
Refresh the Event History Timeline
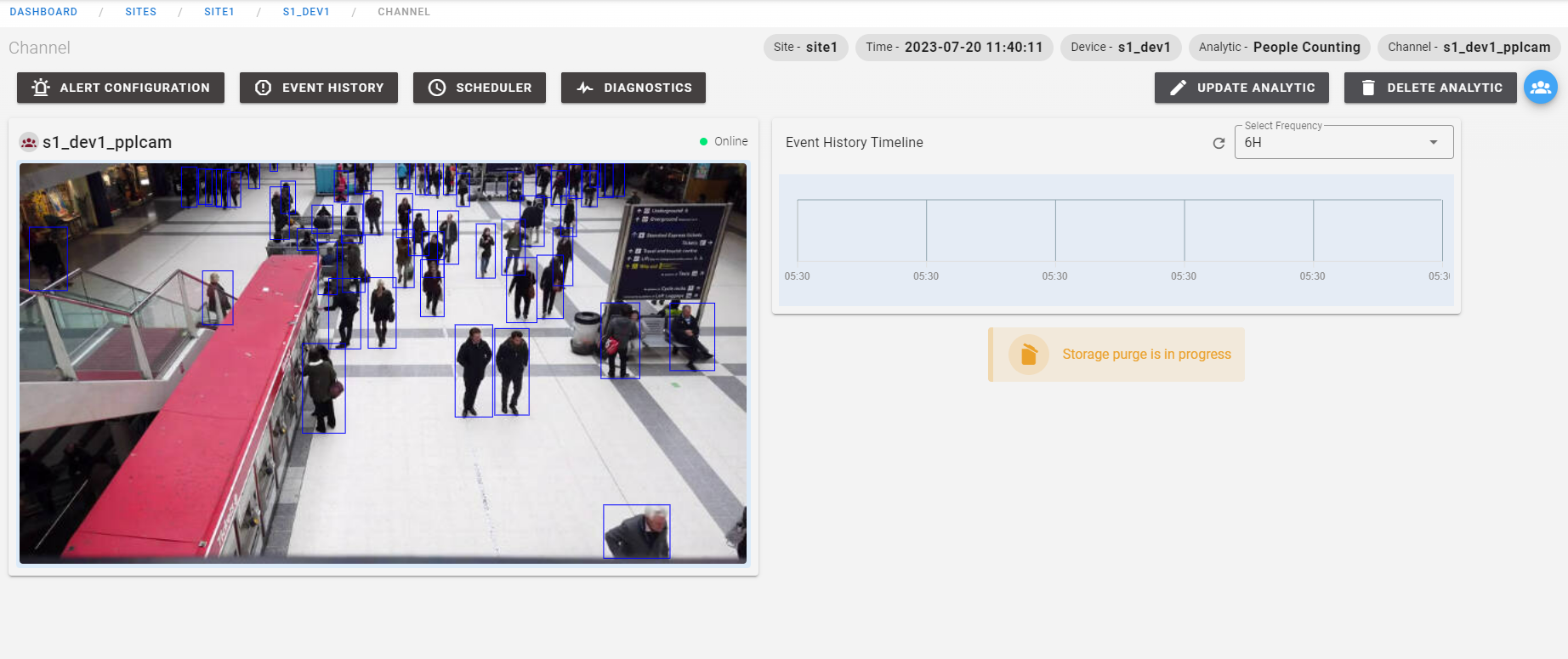[x=1219, y=143]
